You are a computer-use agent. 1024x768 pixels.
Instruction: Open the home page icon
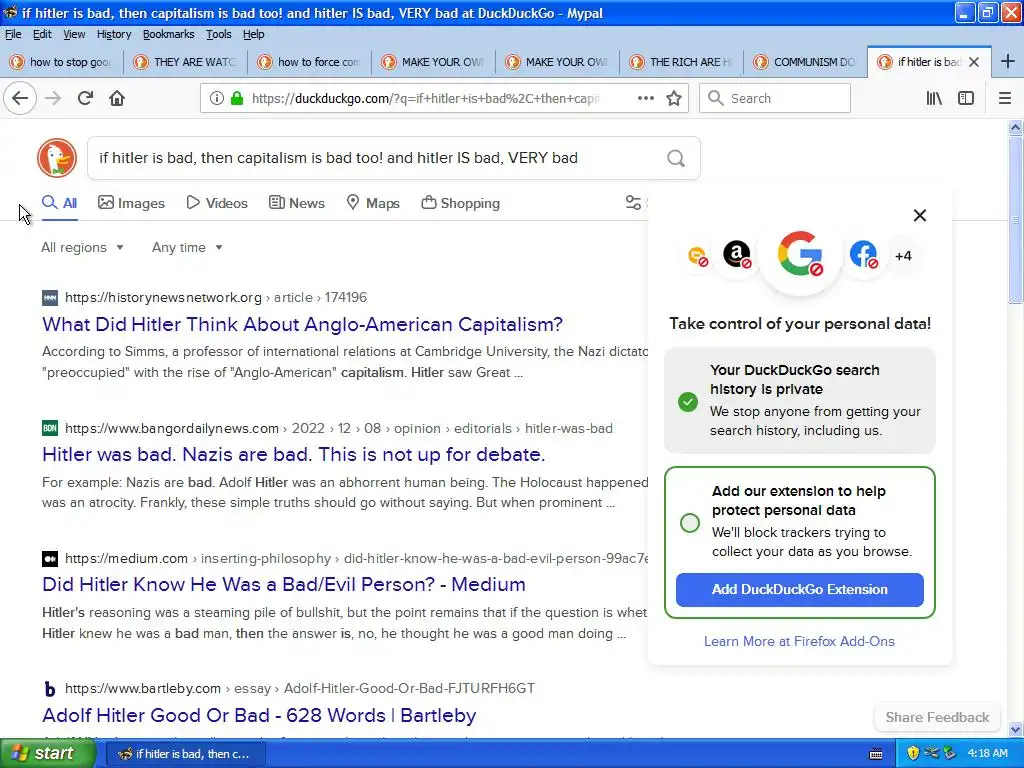click(117, 99)
